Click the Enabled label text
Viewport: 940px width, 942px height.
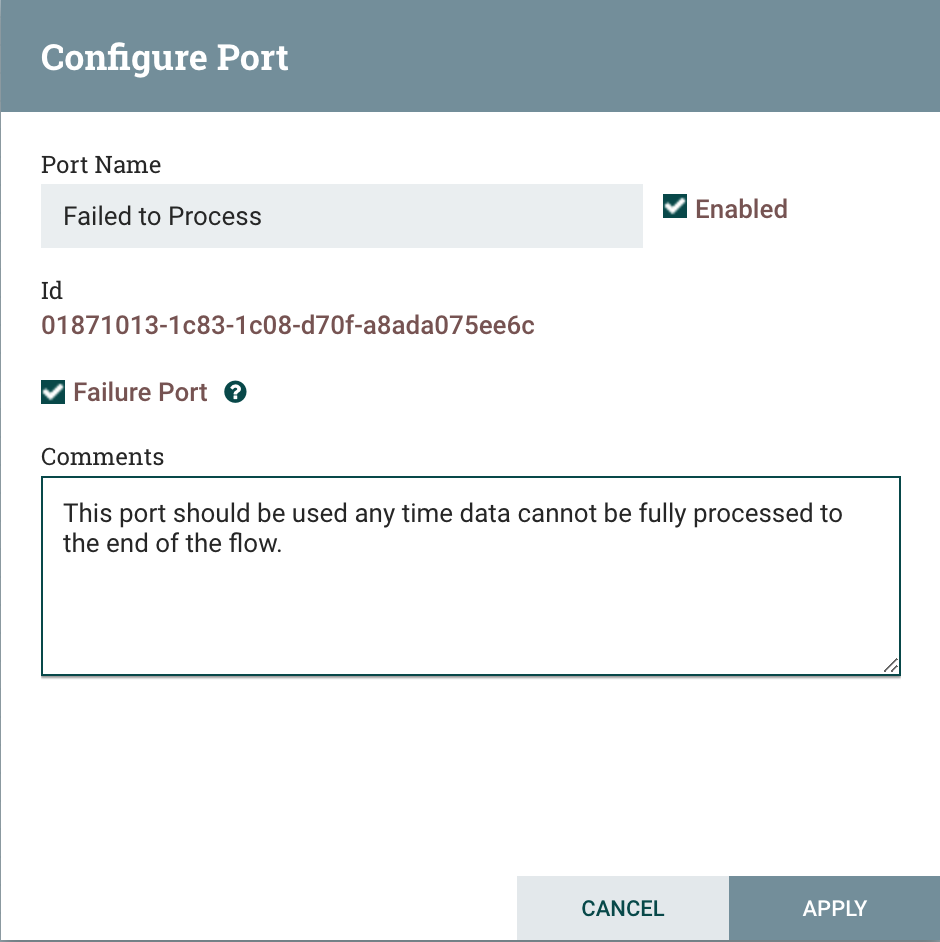click(x=741, y=209)
